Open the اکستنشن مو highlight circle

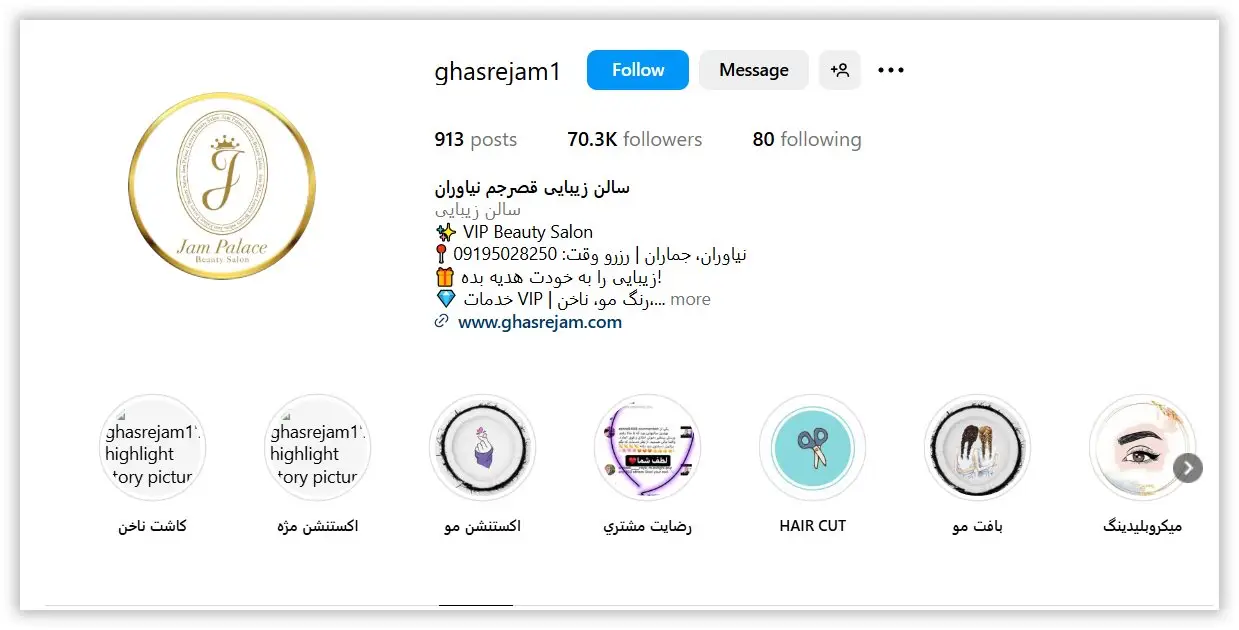tap(482, 448)
